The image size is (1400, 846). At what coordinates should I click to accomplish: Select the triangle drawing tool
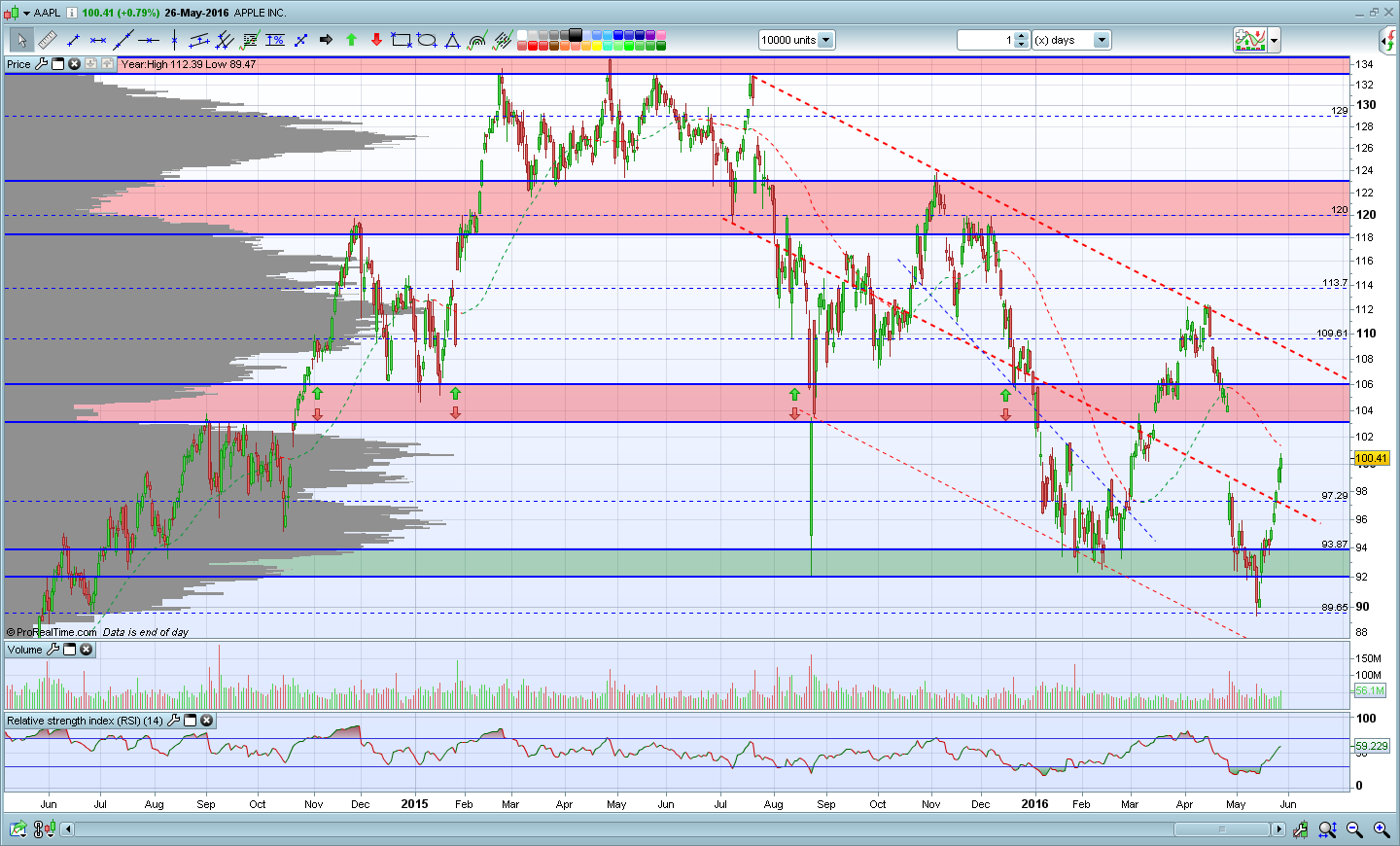tap(452, 40)
